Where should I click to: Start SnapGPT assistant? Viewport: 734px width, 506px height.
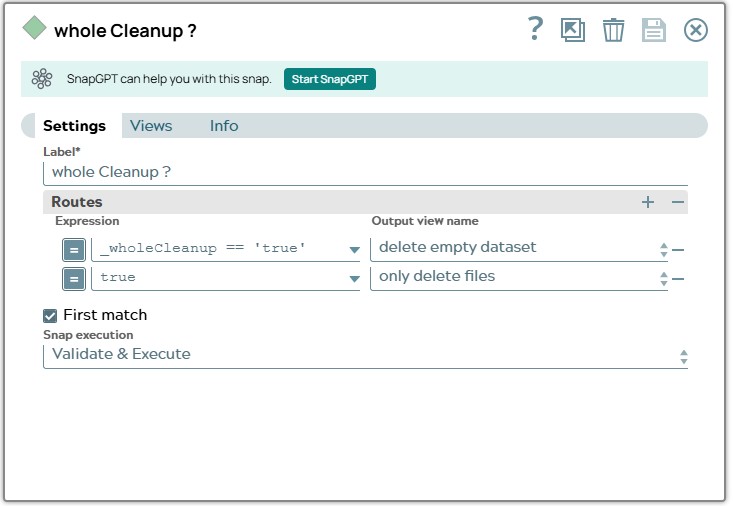point(330,79)
